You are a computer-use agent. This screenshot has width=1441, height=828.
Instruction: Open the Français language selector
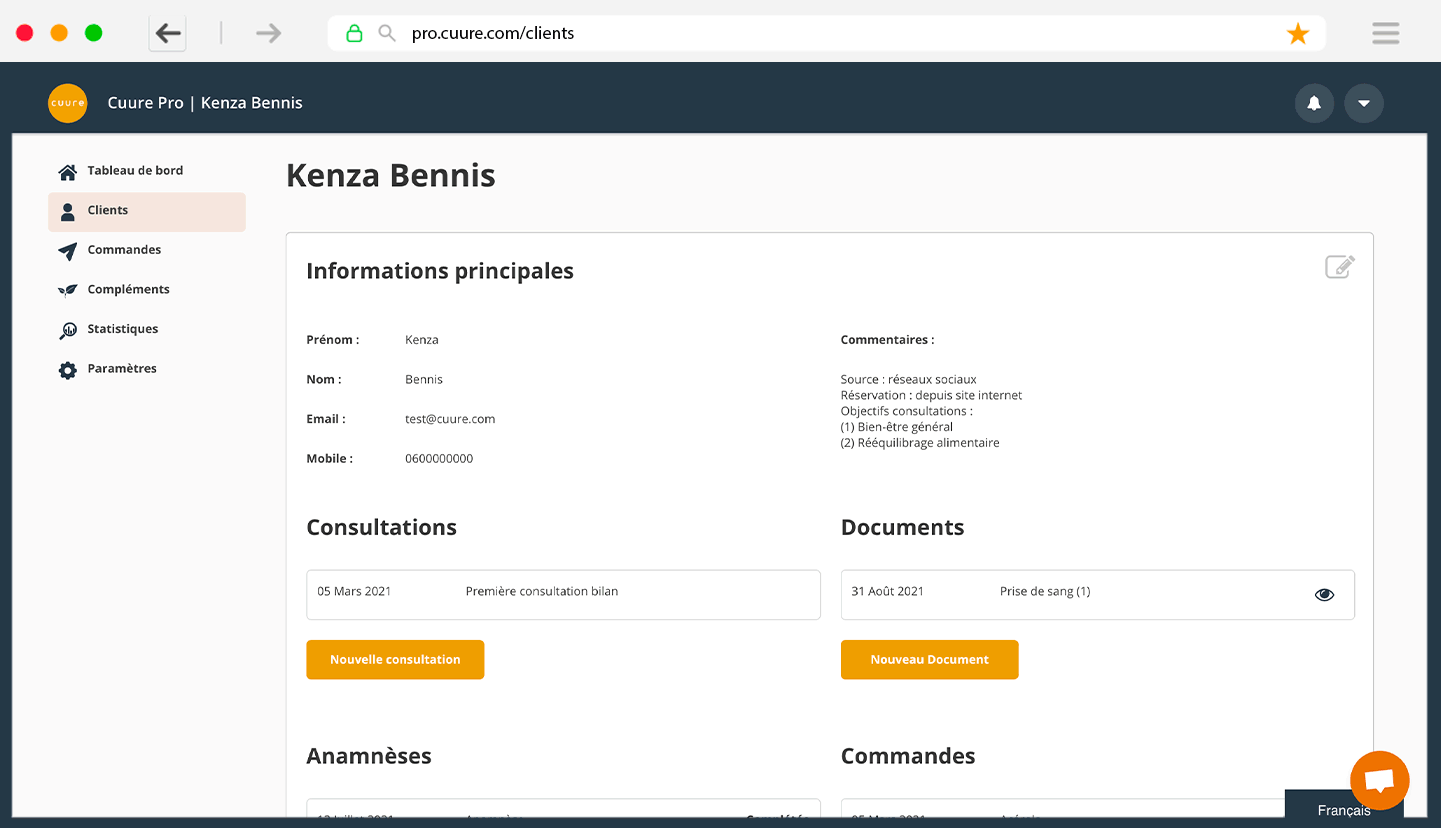click(1343, 810)
